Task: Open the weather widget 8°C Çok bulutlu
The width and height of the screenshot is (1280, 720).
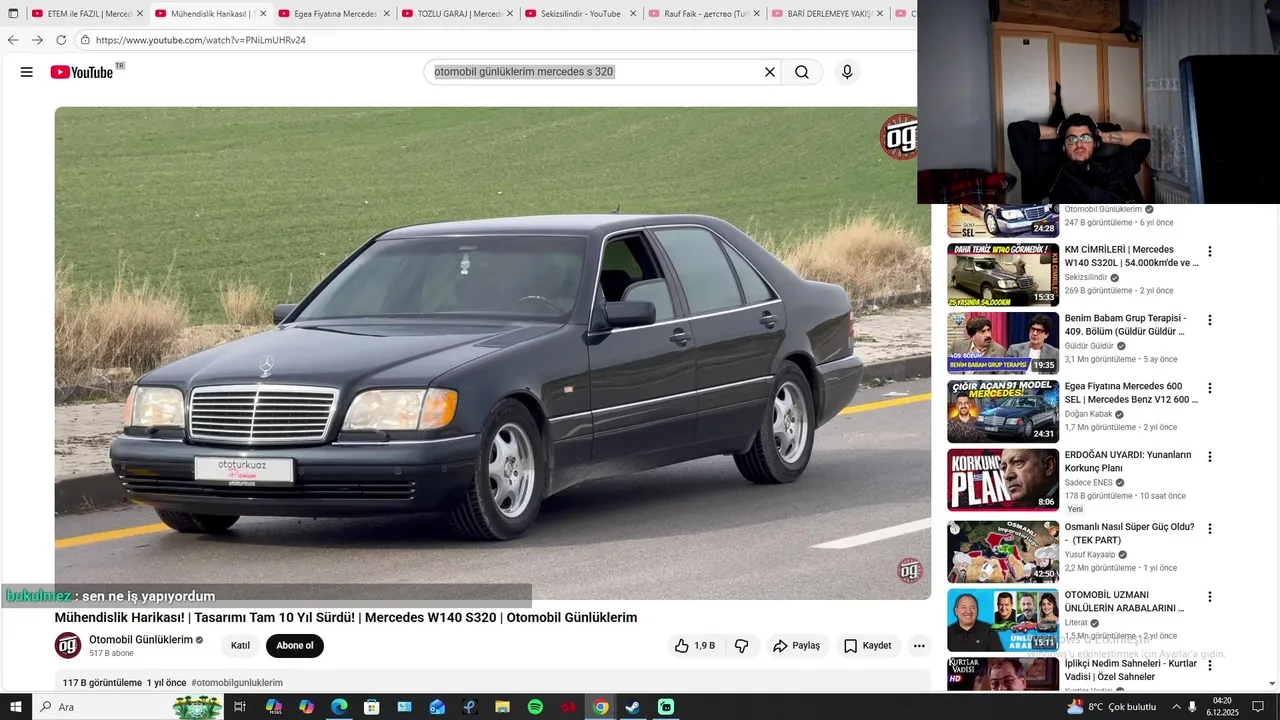Action: (x=1111, y=707)
